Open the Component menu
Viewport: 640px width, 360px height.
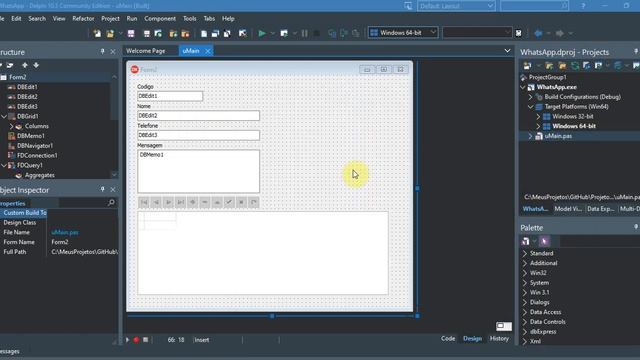click(160, 19)
